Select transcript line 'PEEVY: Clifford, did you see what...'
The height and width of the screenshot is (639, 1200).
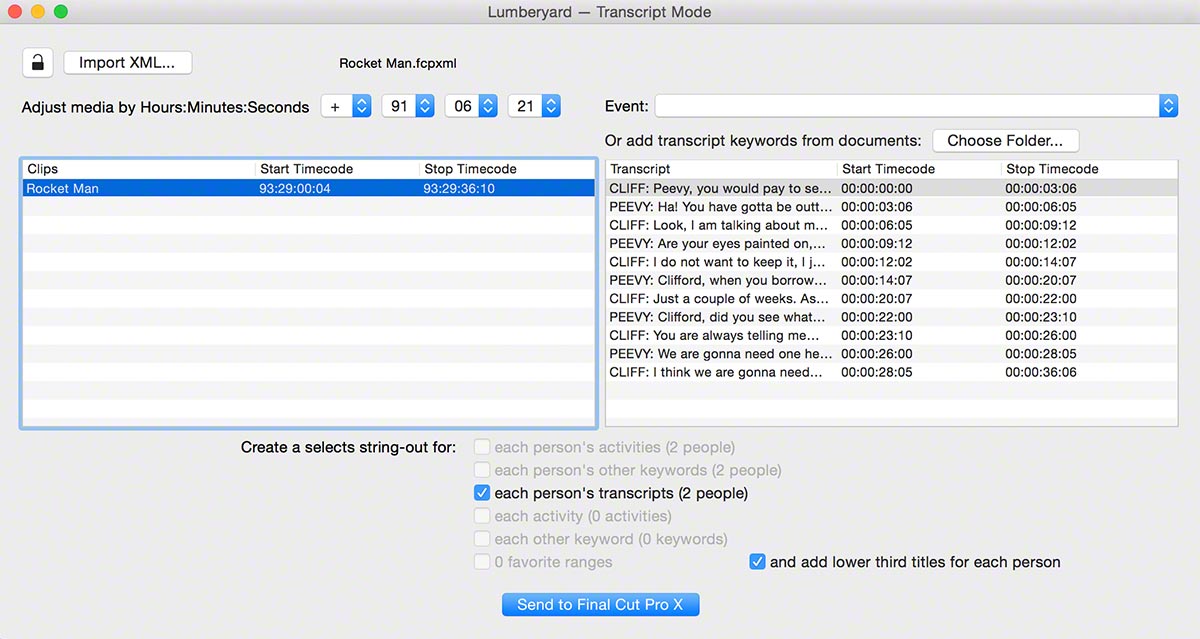point(892,317)
